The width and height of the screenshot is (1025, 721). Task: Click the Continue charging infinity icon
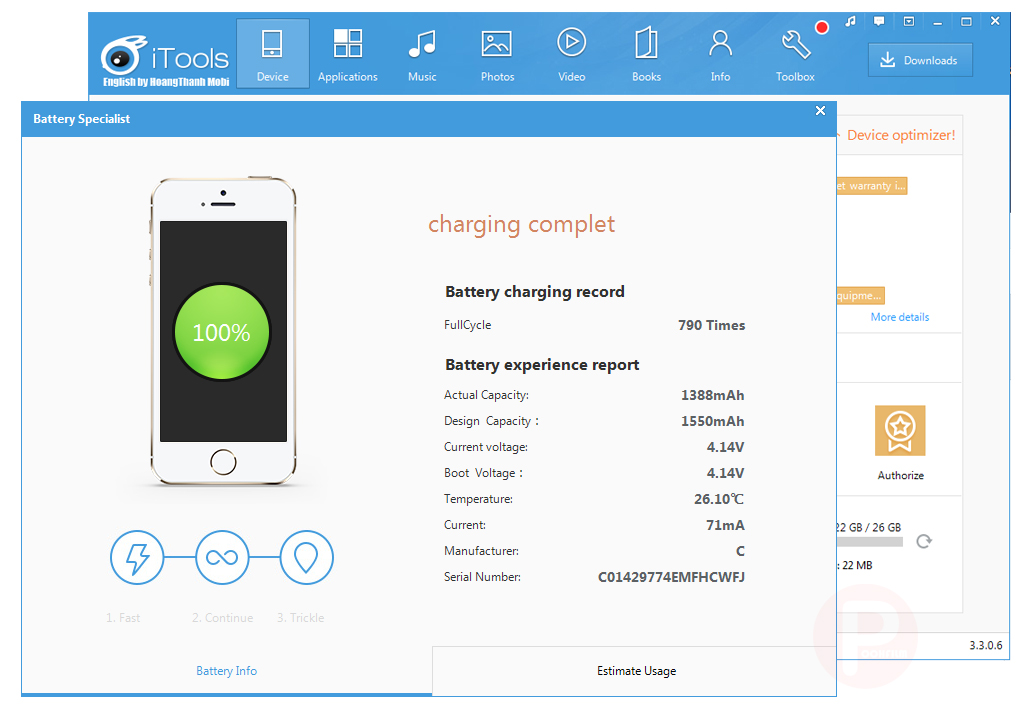coord(222,558)
